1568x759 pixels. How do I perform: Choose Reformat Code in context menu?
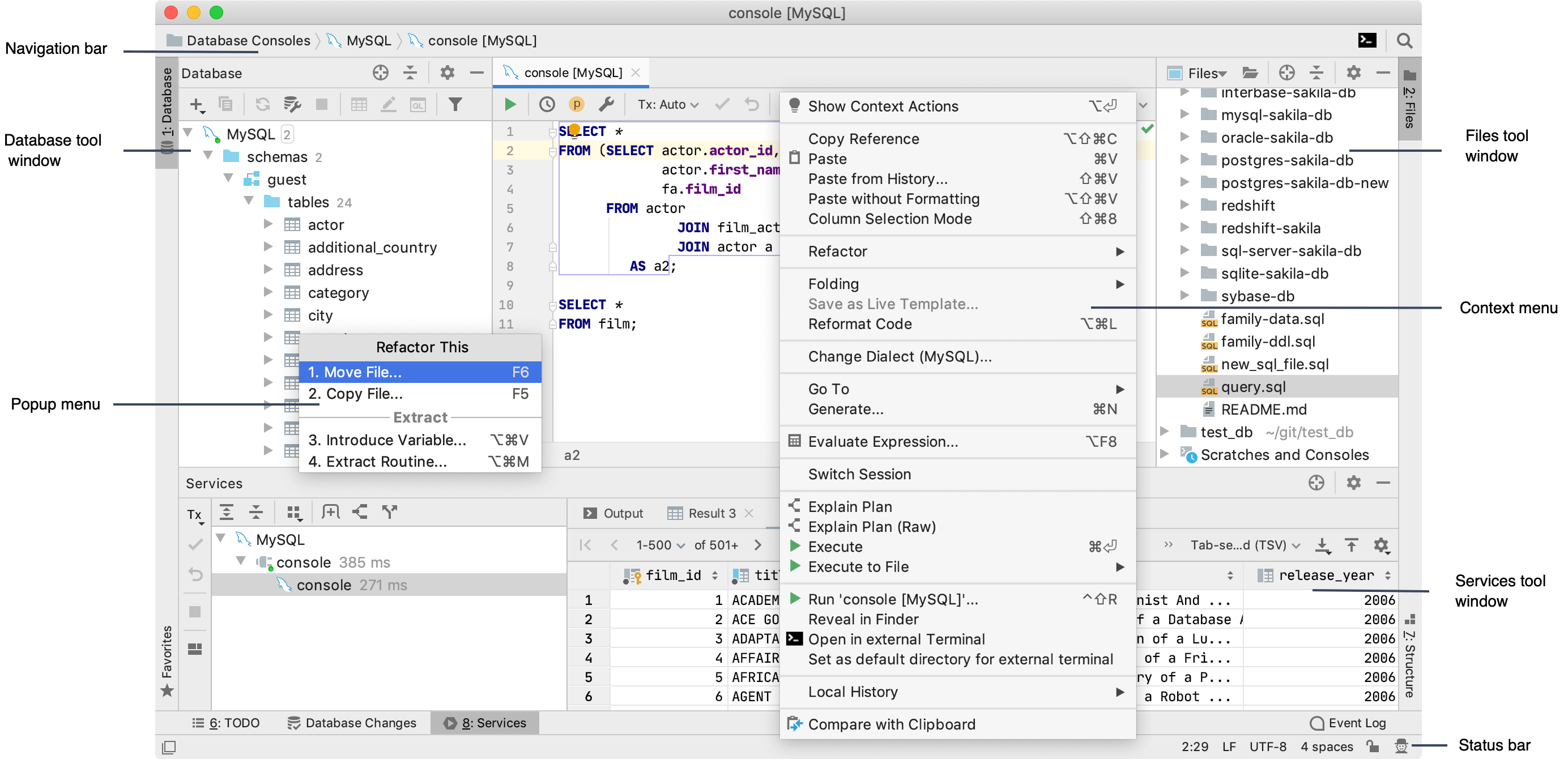957,324
